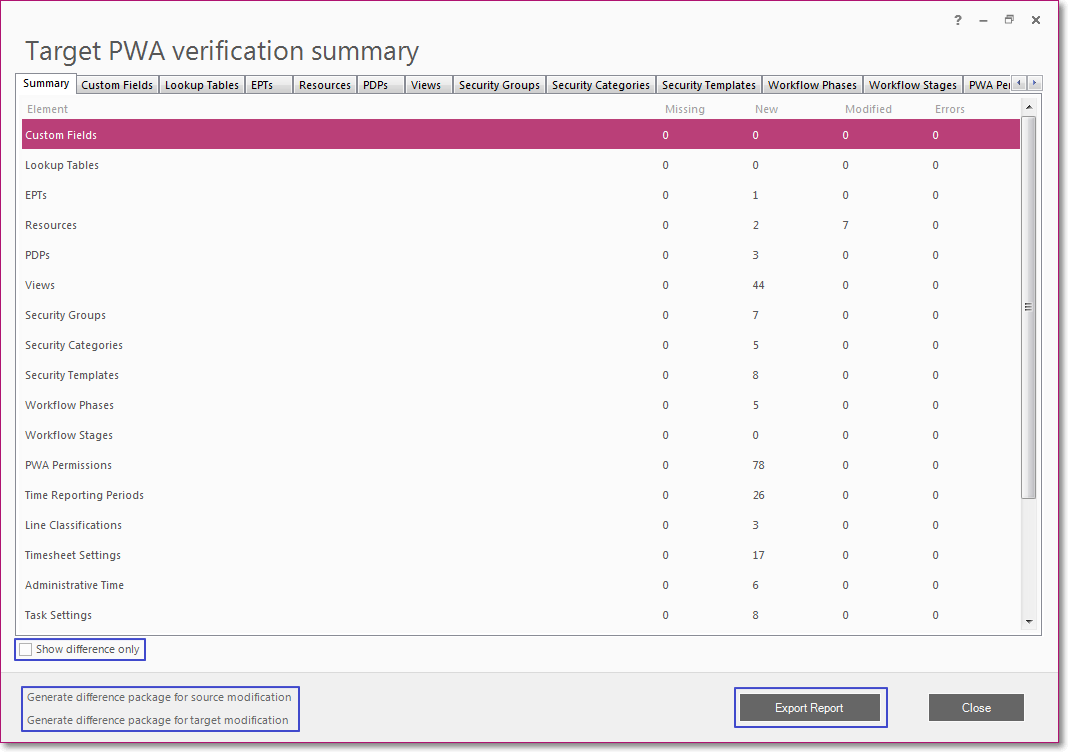1068x752 pixels.
Task: Select the Security Groups row
Action: [x=521, y=315]
